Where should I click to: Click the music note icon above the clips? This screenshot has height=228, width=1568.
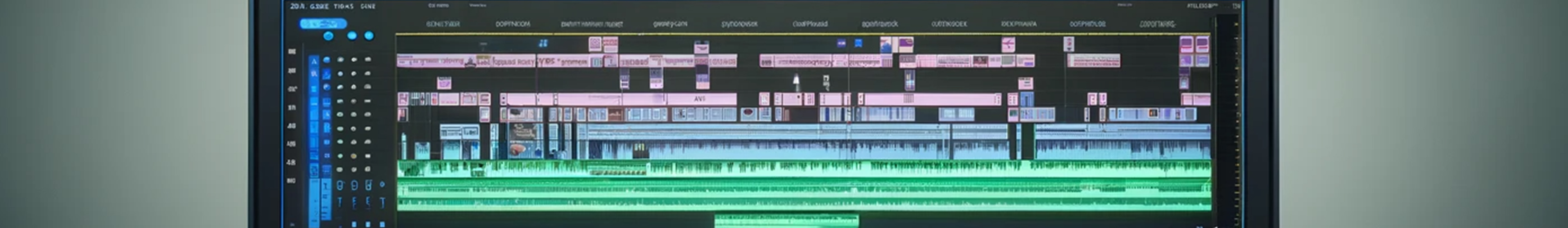pyautogui.click(x=543, y=43)
